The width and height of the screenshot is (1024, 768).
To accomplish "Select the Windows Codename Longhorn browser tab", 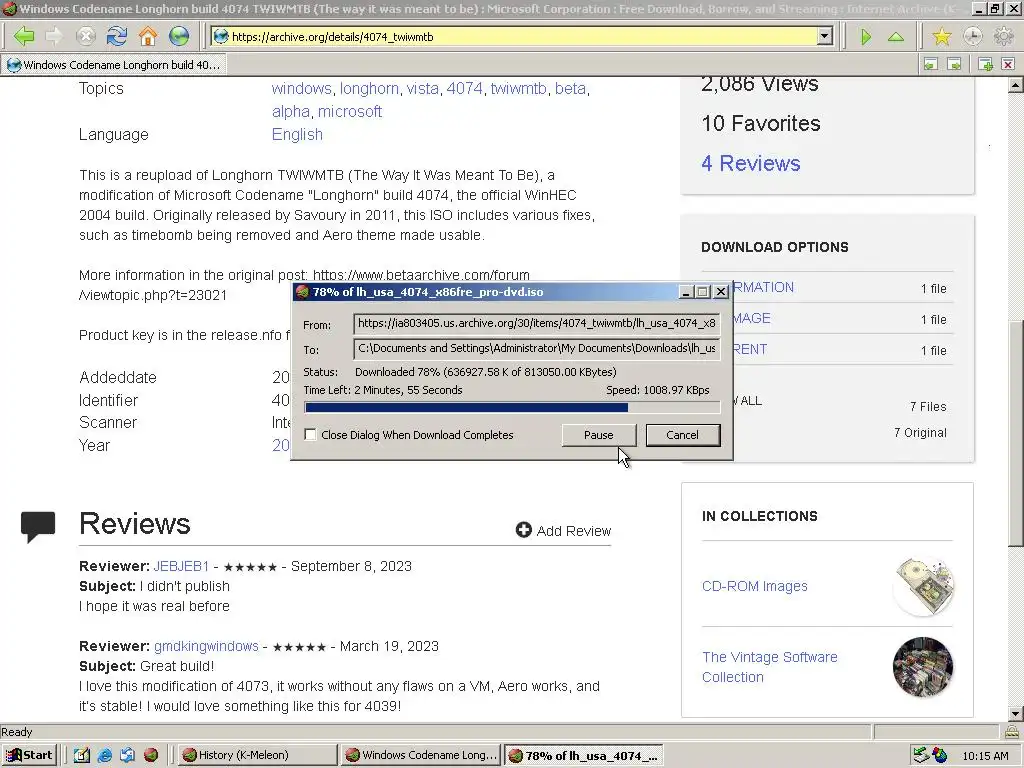I will tap(114, 65).
